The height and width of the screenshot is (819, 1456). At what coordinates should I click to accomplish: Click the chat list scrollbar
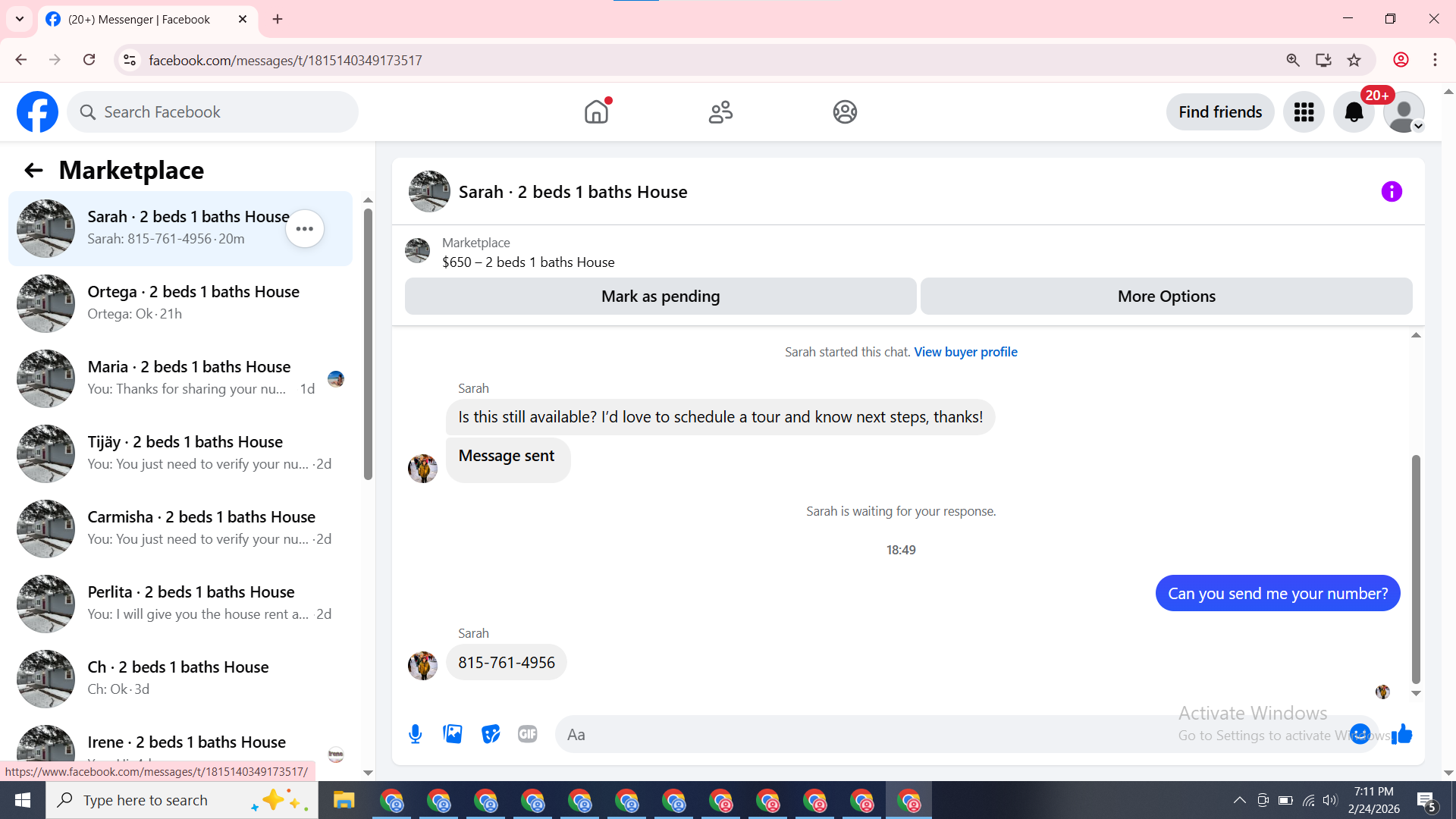(368, 345)
